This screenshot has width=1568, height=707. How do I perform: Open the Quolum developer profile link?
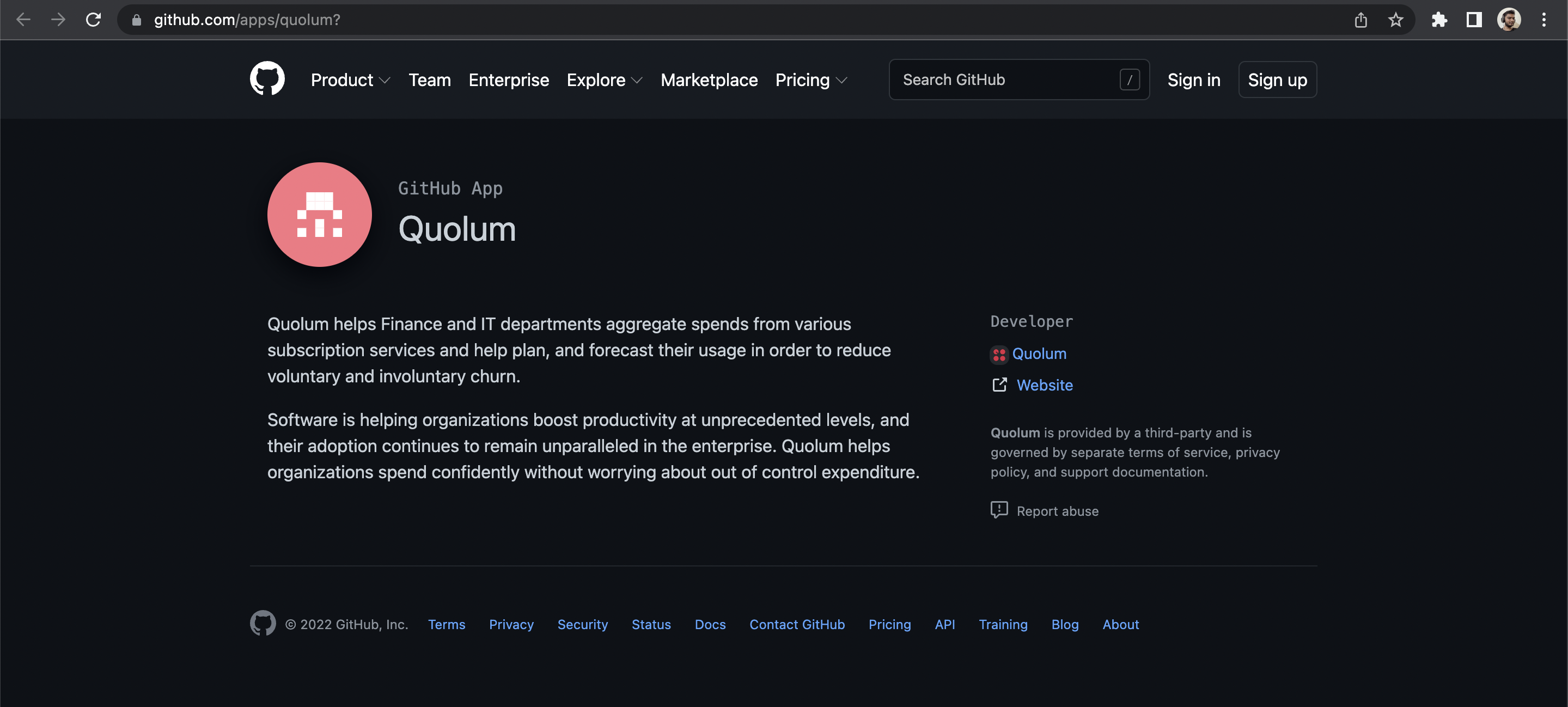tap(1039, 354)
